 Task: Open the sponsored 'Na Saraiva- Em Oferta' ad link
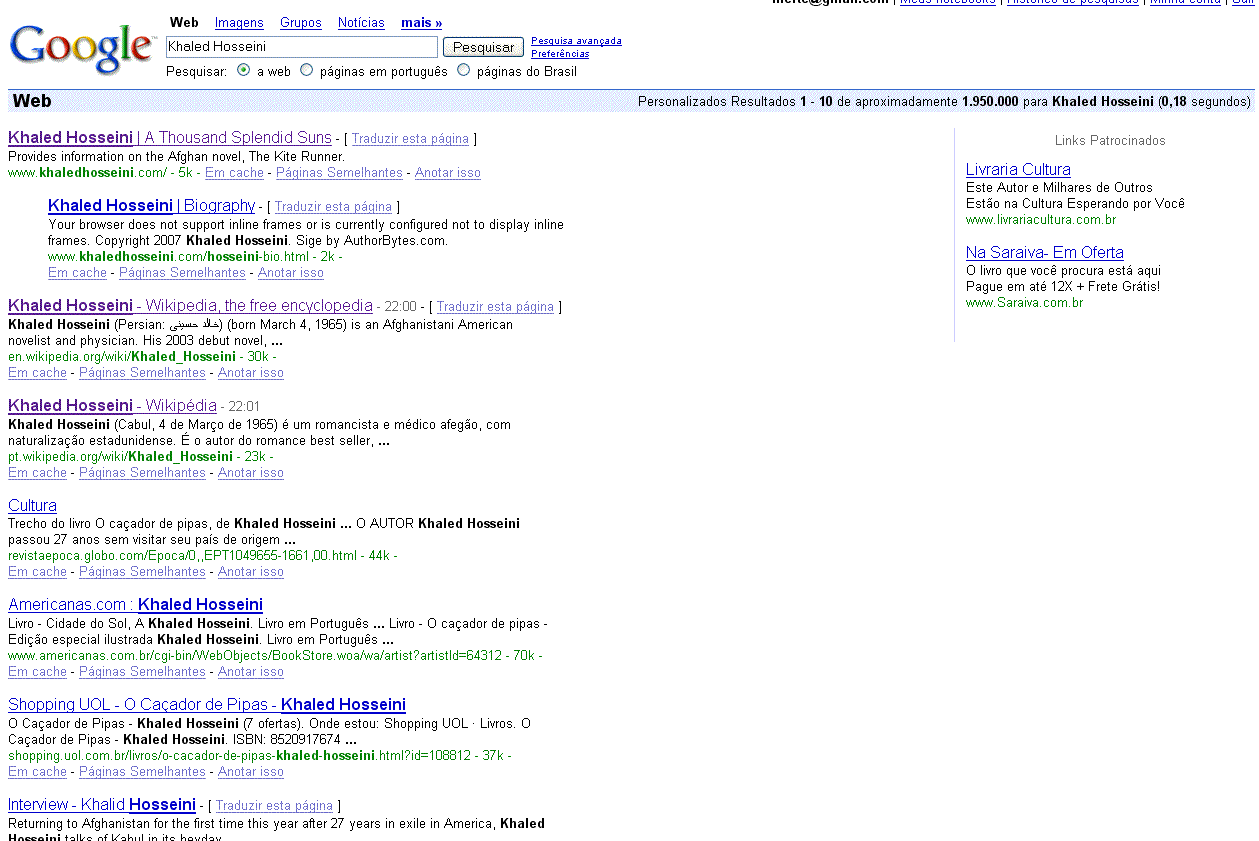coord(1045,253)
